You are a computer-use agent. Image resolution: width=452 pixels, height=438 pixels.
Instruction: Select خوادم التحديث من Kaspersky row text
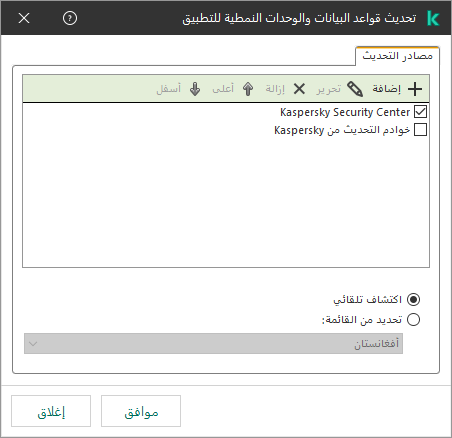pos(342,130)
